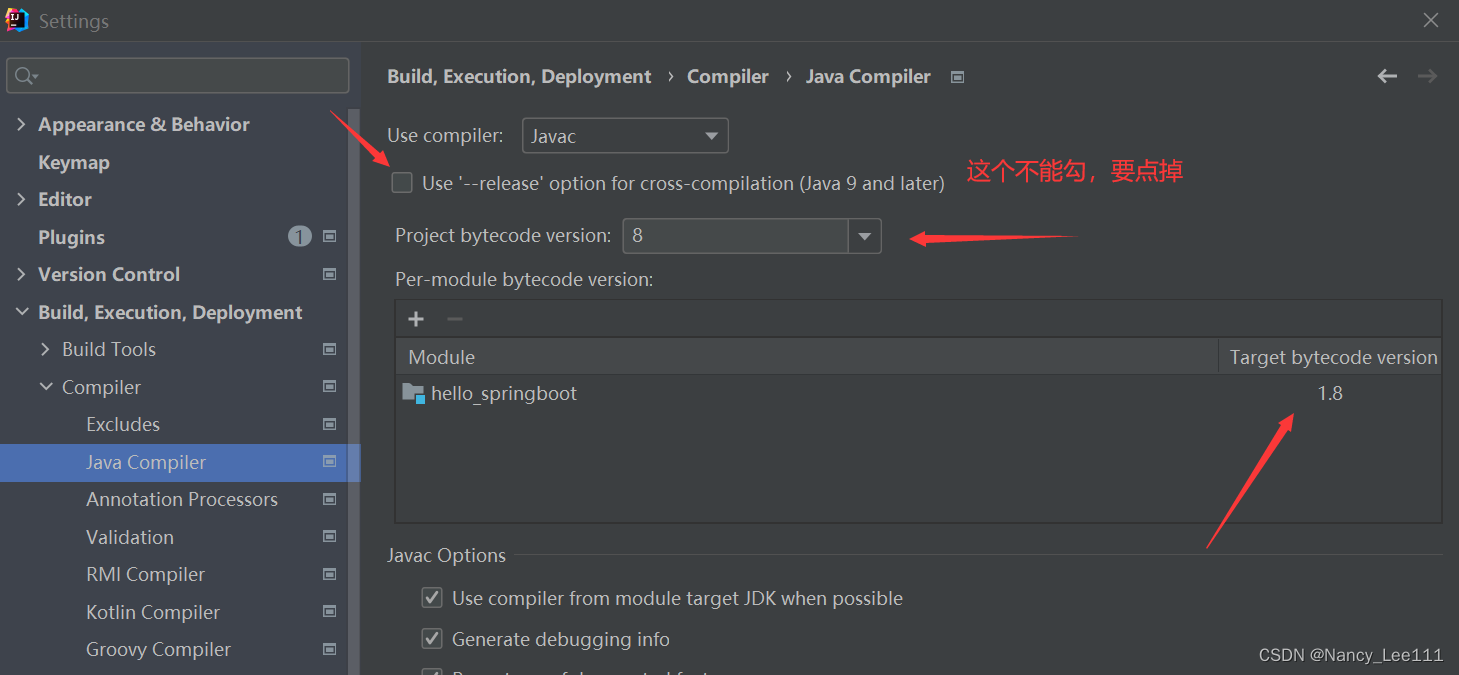The height and width of the screenshot is (675, 1459).
Task: Click the Compiler breadcrumb link
Action: [x=727, y=75]
